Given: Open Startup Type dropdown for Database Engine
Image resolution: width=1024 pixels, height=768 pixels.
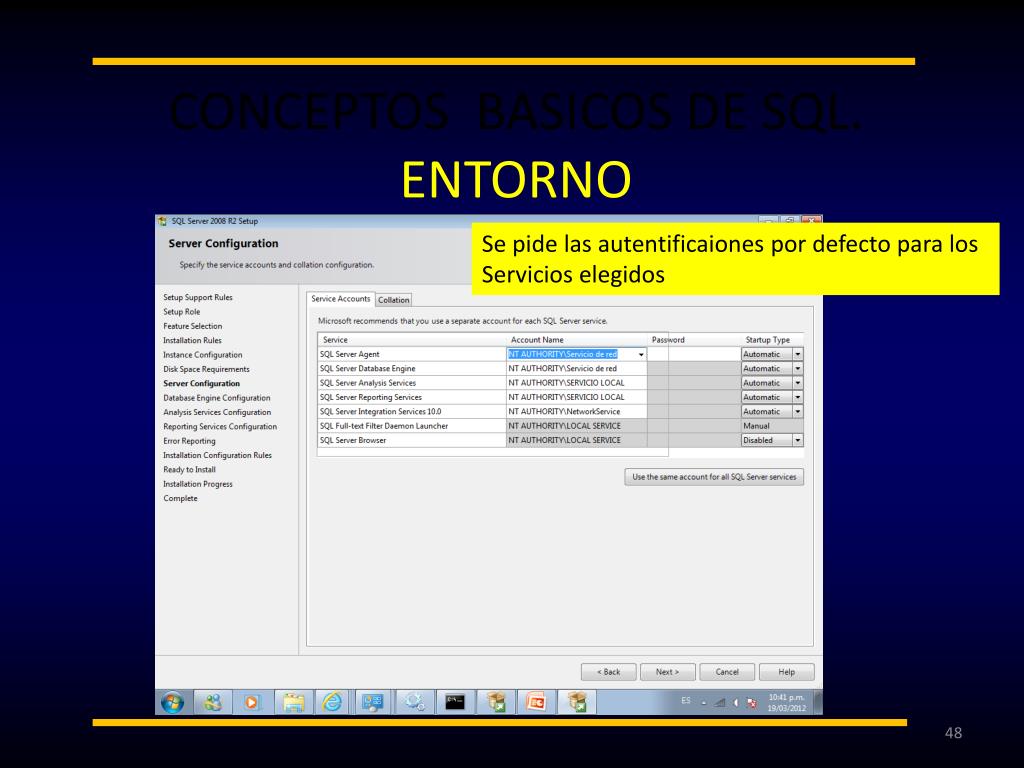Looking at the screenshot, I should 797,368.
